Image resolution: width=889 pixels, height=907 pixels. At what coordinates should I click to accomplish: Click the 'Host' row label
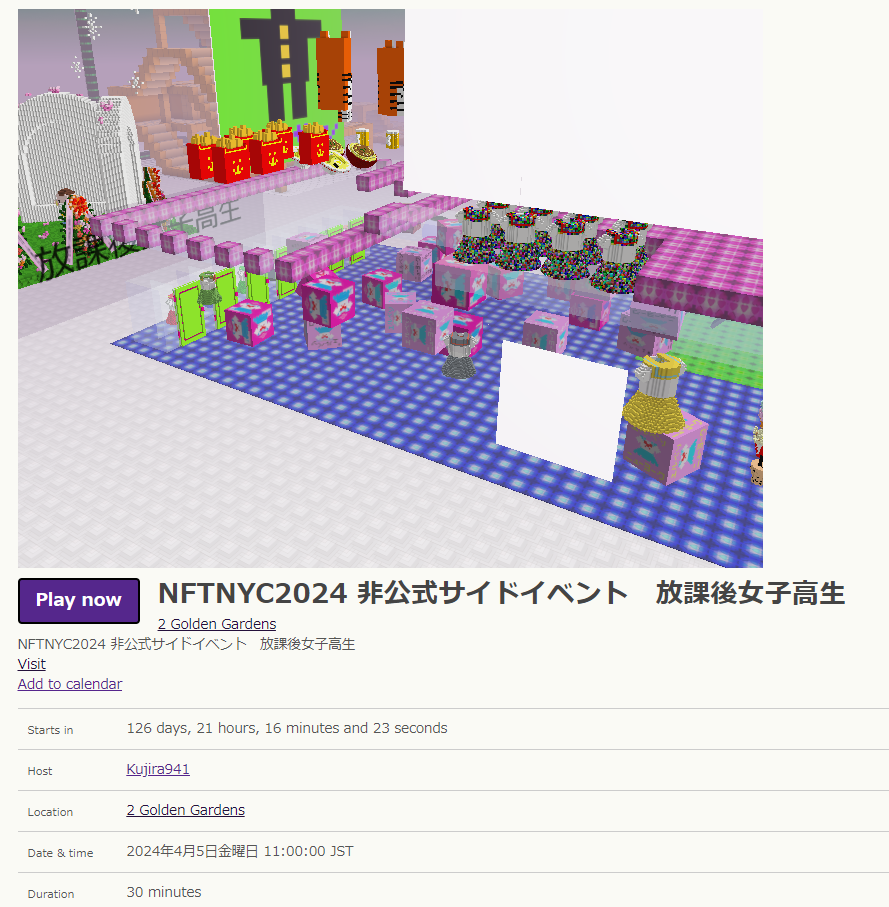40,771
